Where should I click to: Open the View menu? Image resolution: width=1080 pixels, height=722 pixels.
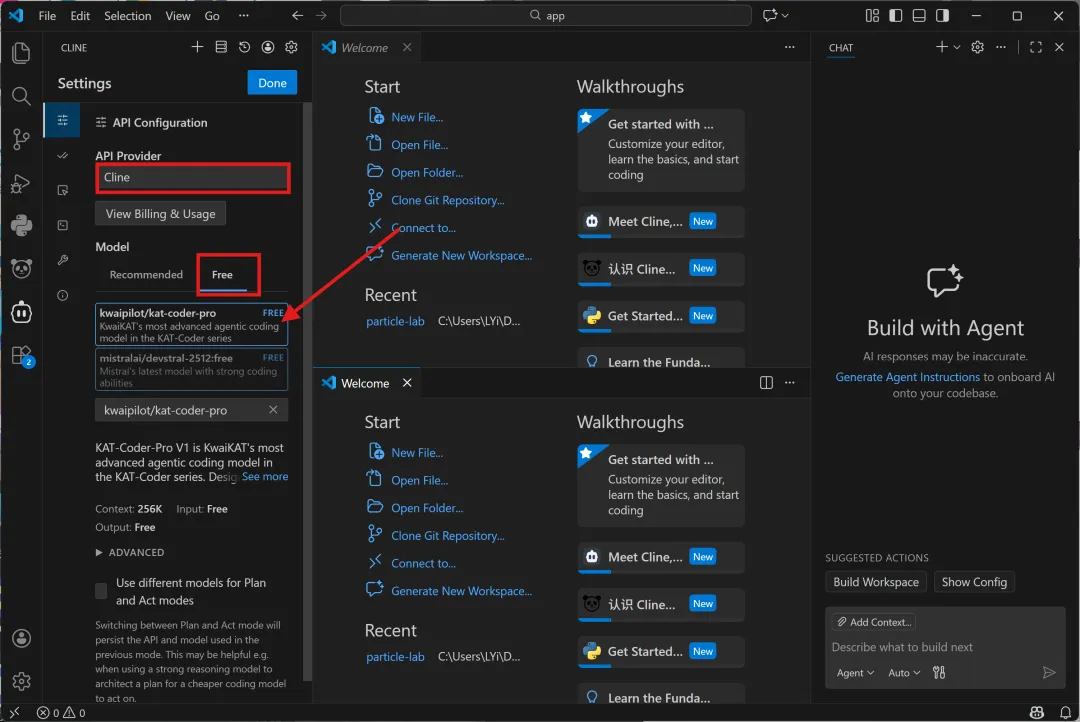tap(178, 15)
